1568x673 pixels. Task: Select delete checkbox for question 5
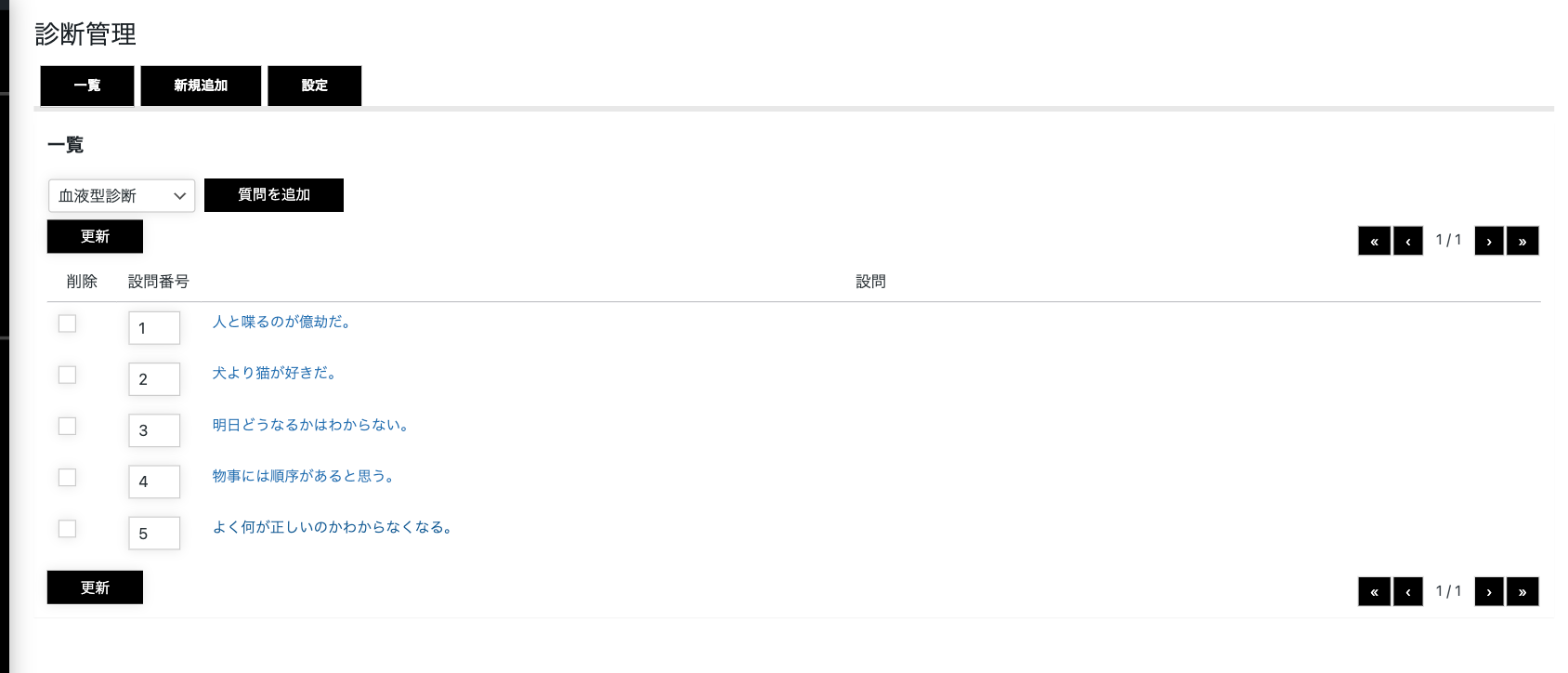(67, 528)
